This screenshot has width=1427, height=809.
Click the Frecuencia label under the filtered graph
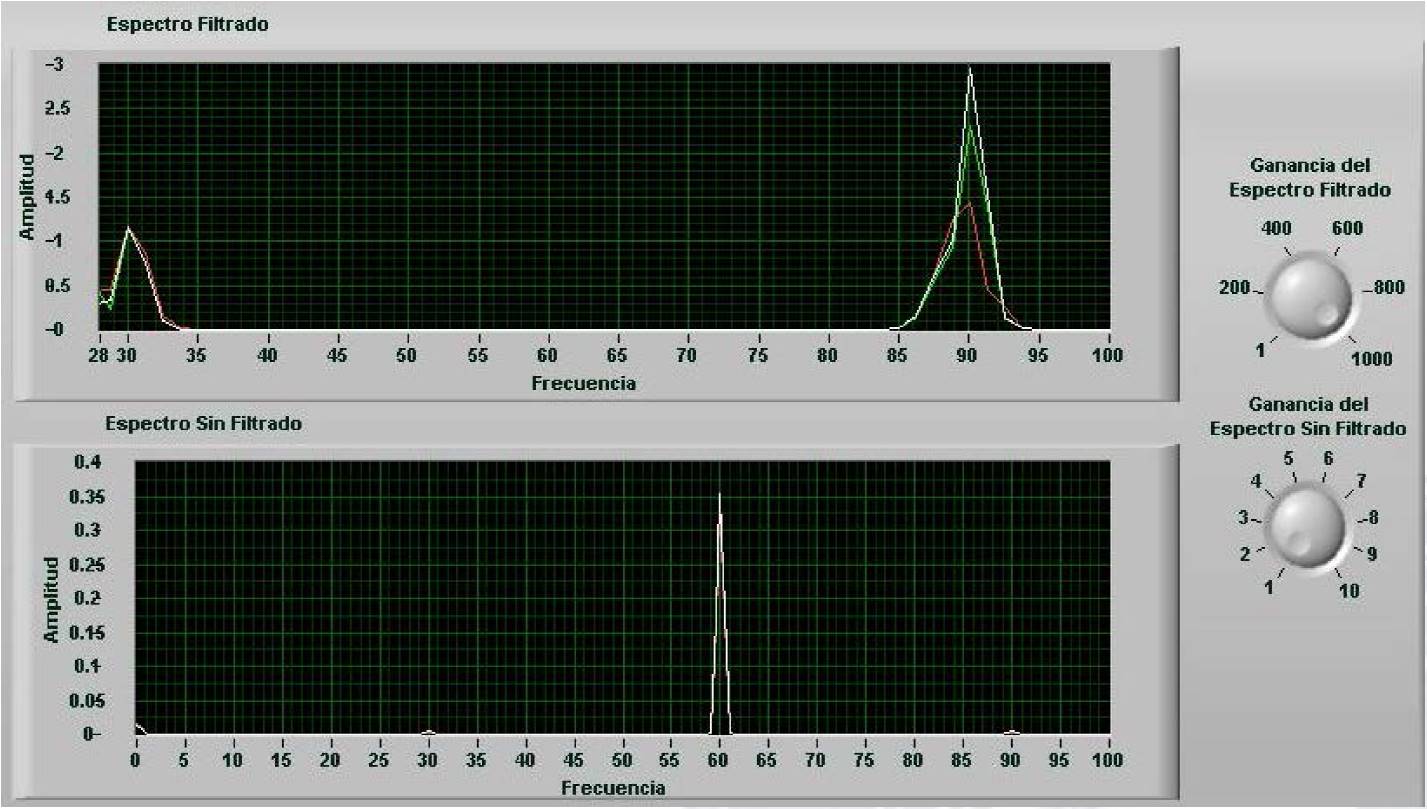click(583, 383)
